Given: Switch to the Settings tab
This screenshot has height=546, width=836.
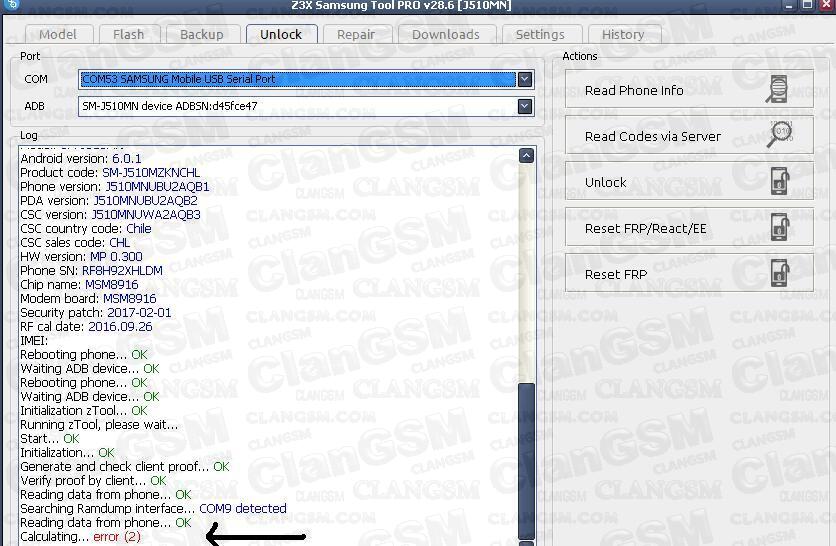Looking at the screenshot, I should coord(540,35).
